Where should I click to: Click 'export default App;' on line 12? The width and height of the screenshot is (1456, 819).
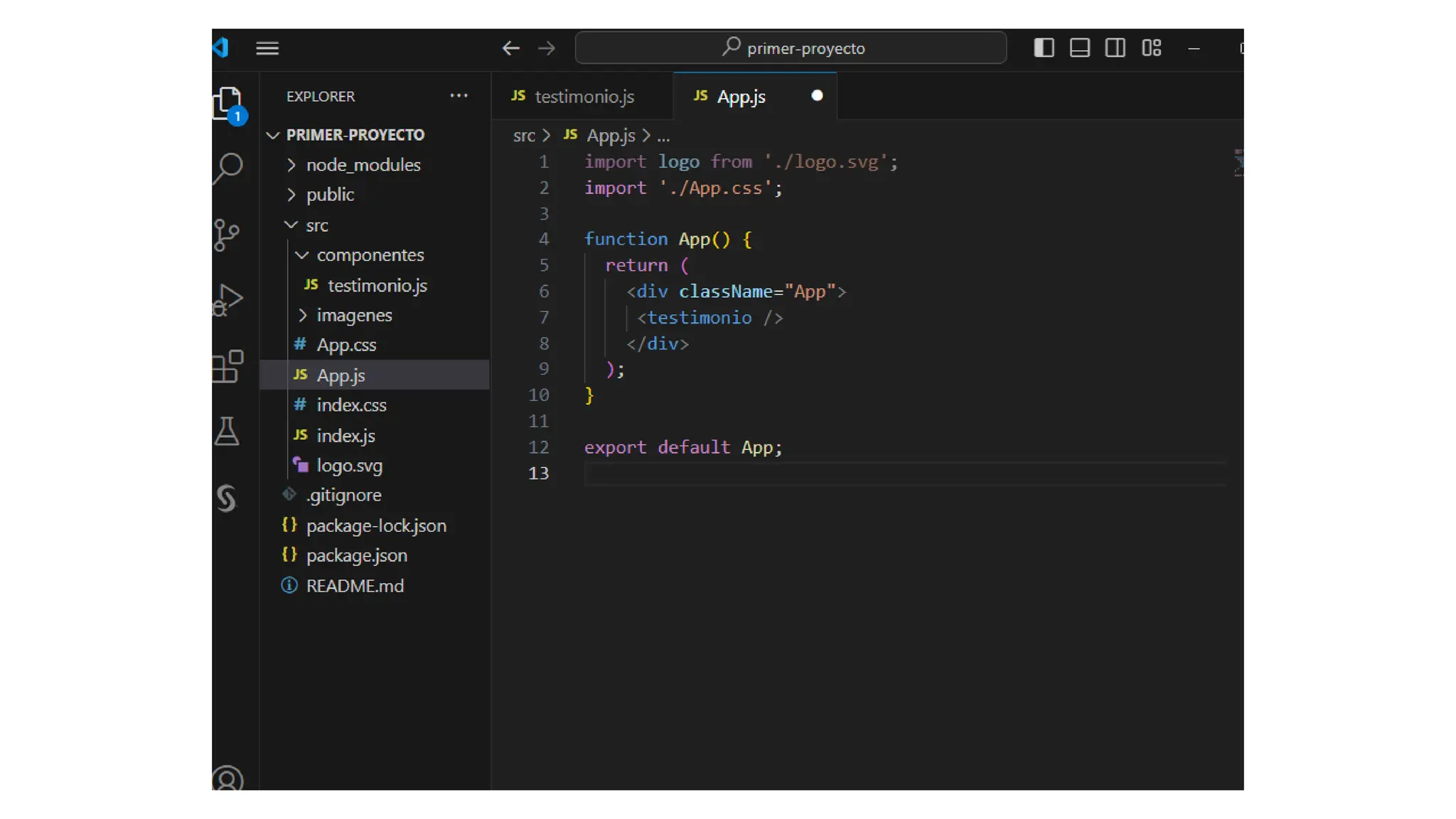683,447
